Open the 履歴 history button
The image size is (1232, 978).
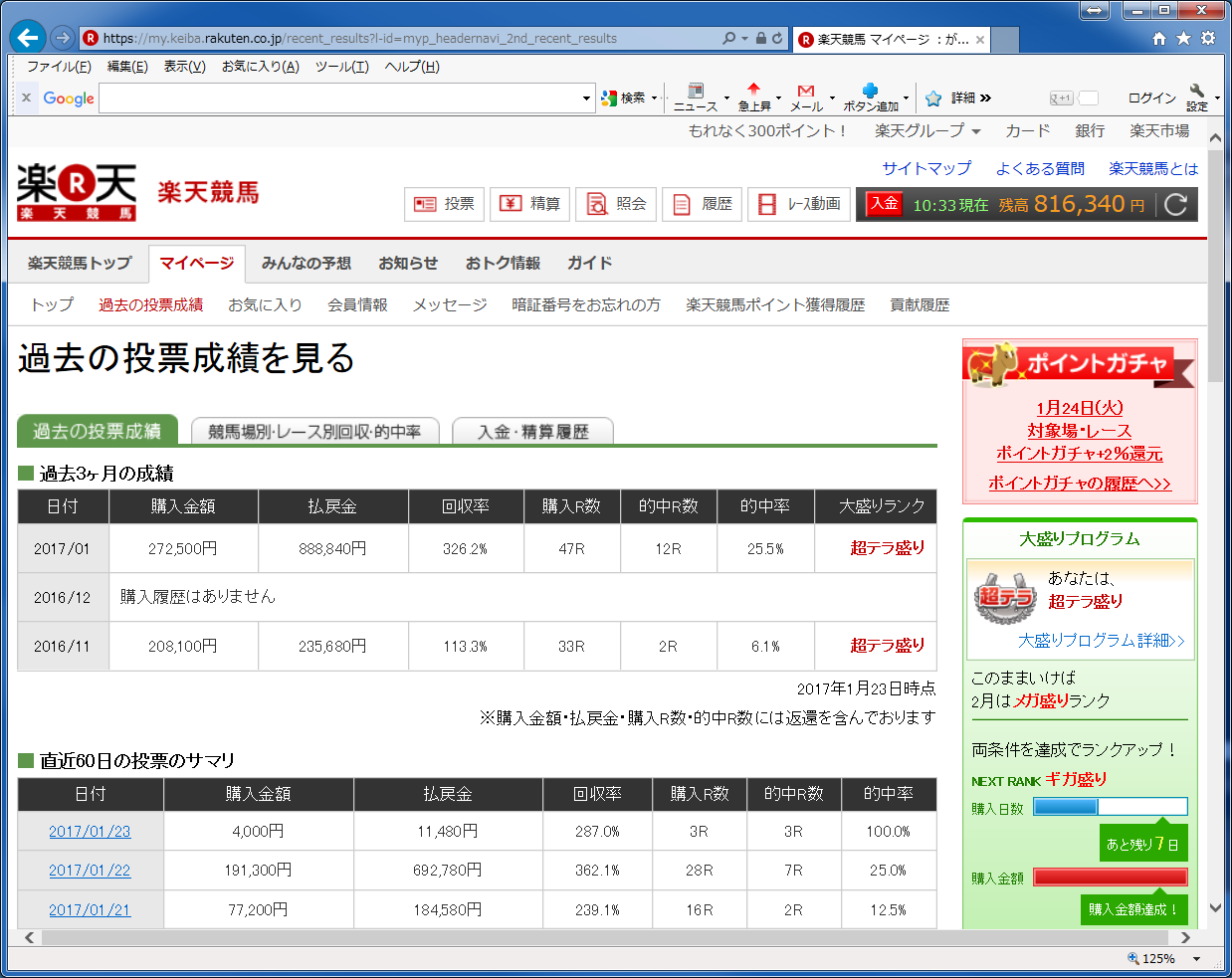pyautogui.click(x=702, y=204)
